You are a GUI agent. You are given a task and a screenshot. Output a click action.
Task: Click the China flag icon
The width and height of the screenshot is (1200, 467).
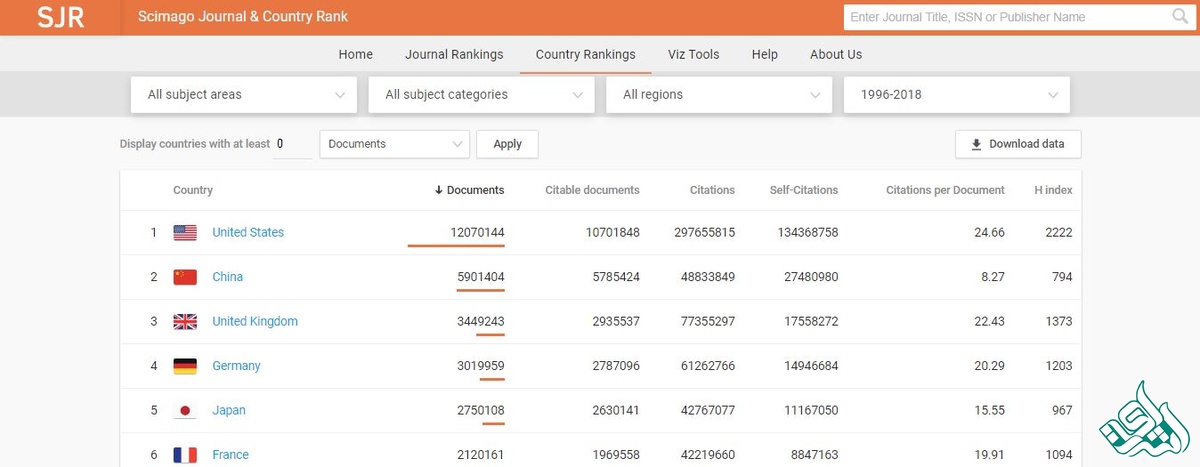click(x=185, y=277)
